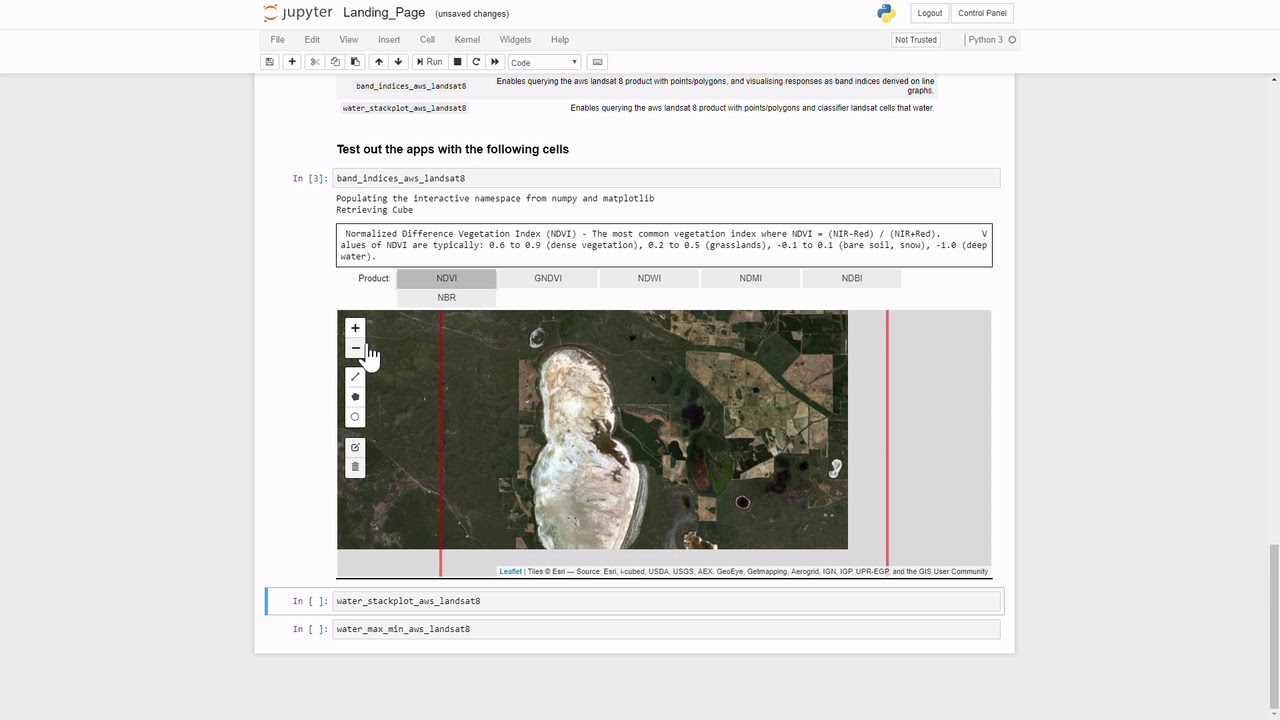Restart kernel and run all with fast-forward icon
The width and height of the screenshot is (1280, 720).
tap(495, 62)
